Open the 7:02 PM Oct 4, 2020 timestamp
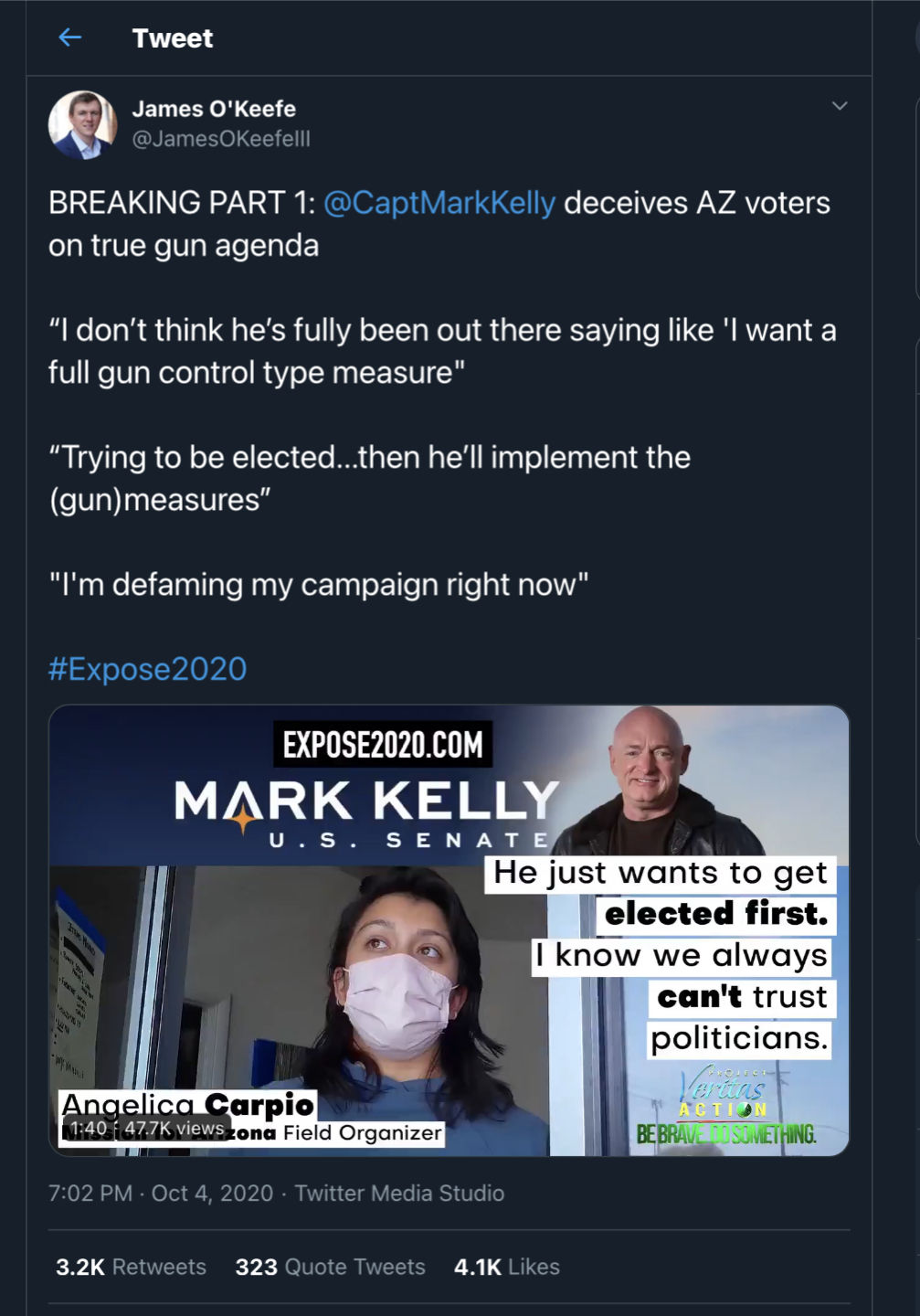The width and height of the screenshot is (920, 1316). 161,1194
